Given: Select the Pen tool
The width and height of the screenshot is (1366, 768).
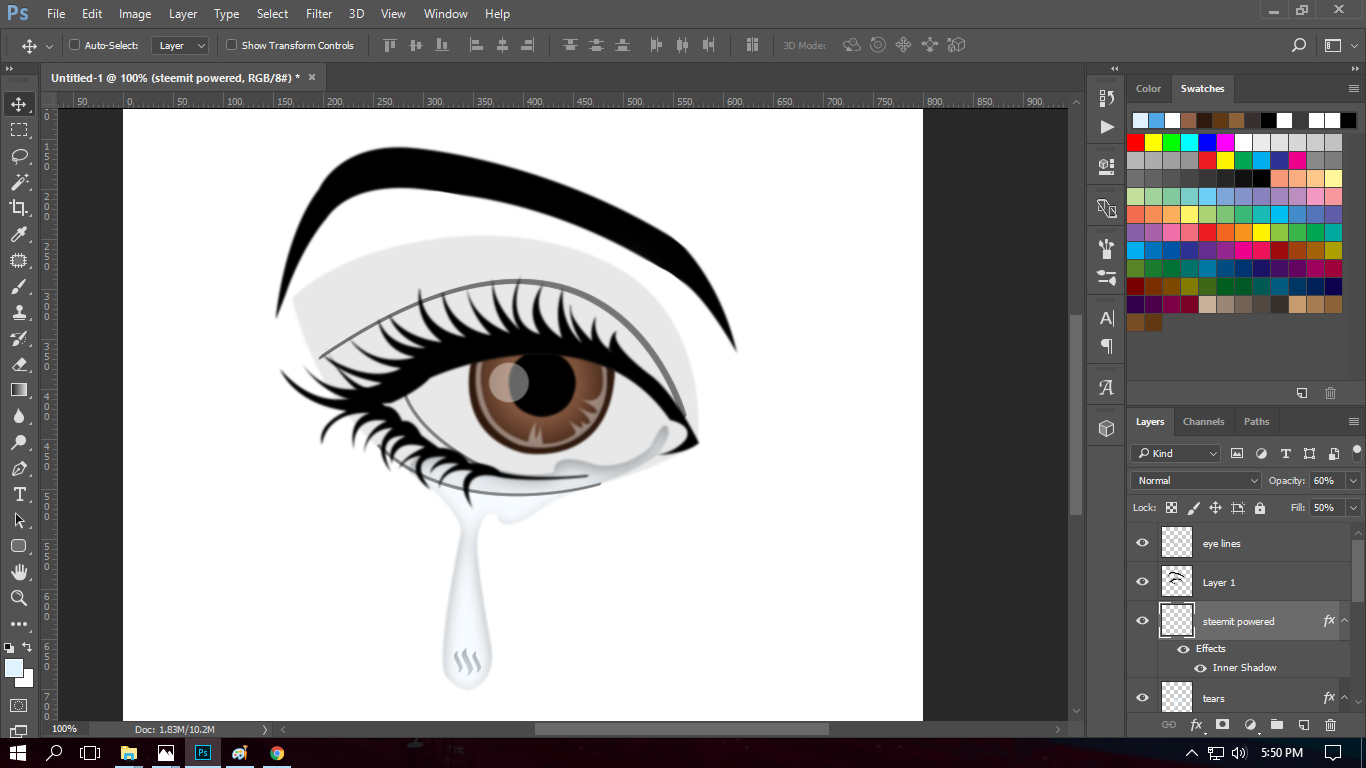Looking at the screenshot, I should [x=19, y=468].
